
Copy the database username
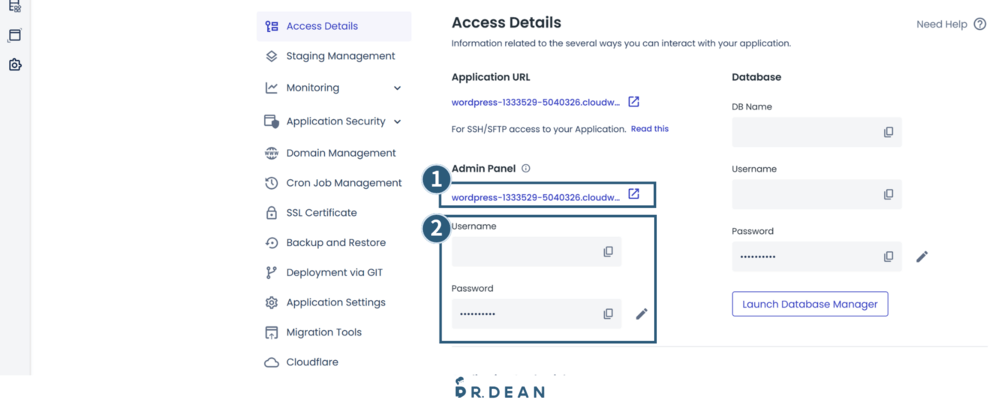(888, 195)
